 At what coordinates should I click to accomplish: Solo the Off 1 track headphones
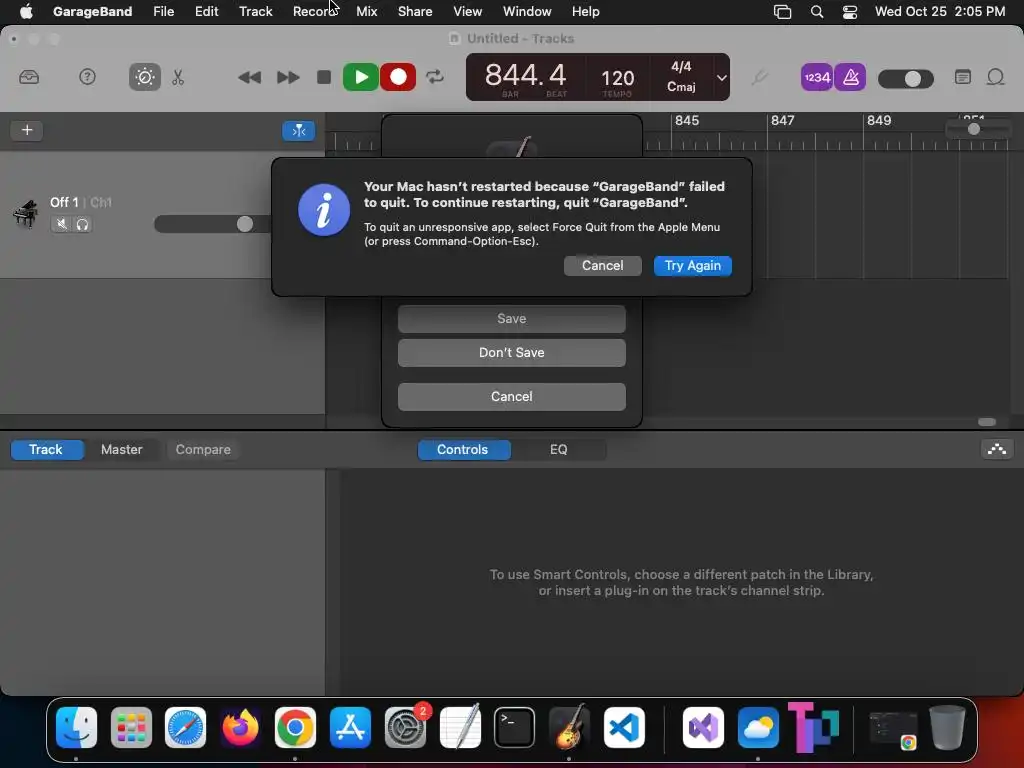[82, 225]
